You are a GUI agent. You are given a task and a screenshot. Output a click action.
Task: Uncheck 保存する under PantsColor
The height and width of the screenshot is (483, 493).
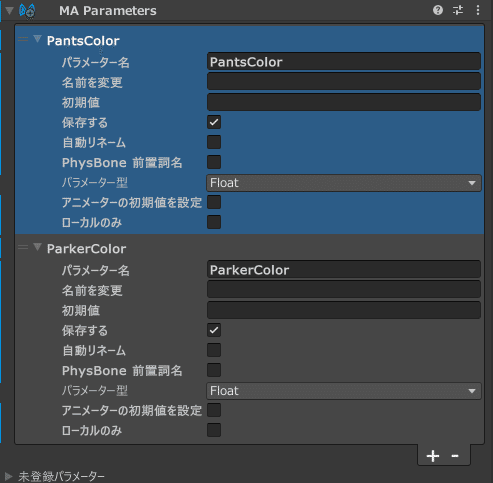tap(214, 122)
